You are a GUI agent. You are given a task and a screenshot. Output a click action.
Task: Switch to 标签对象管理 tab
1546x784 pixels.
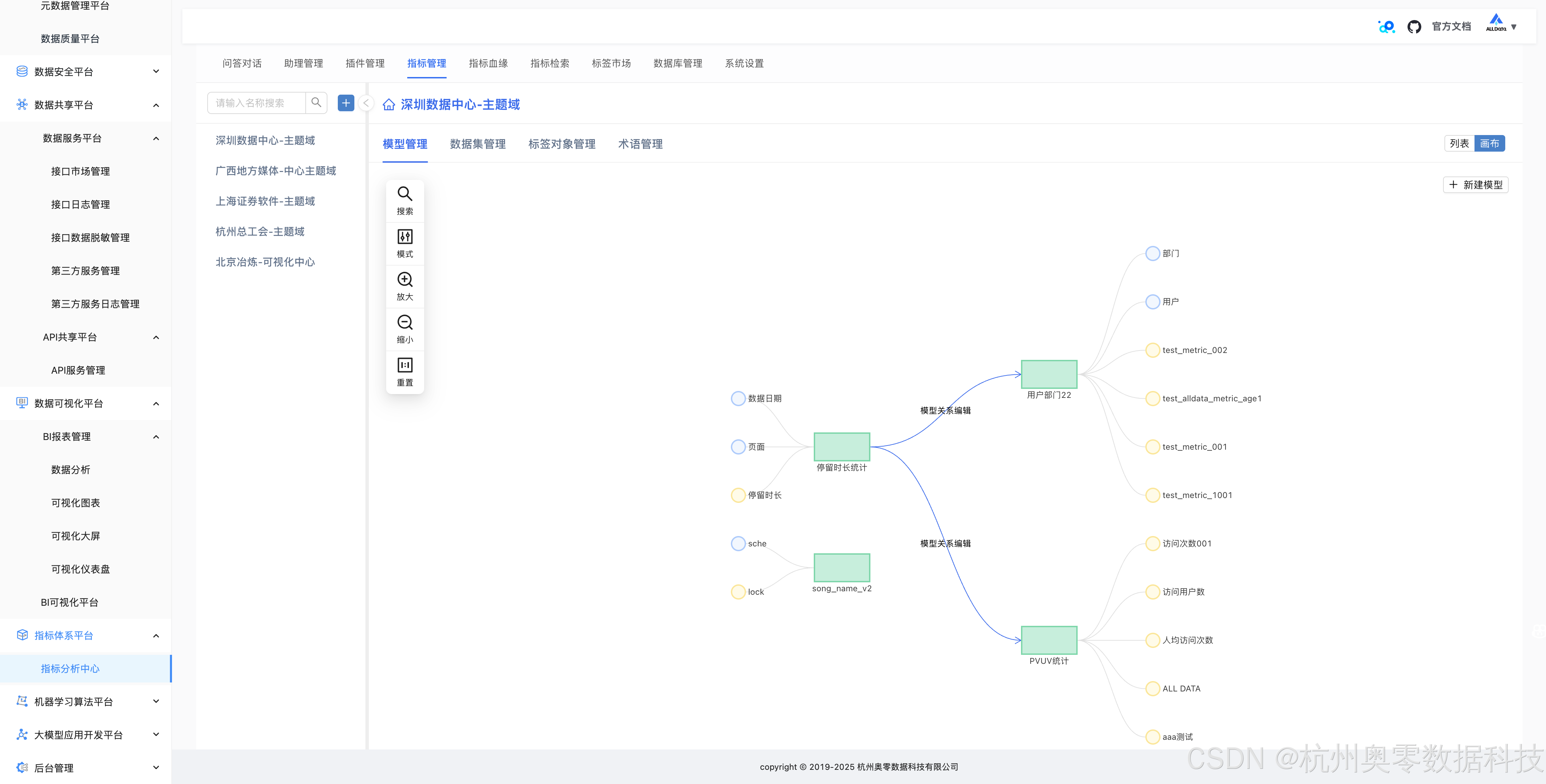tap(562, 144)
